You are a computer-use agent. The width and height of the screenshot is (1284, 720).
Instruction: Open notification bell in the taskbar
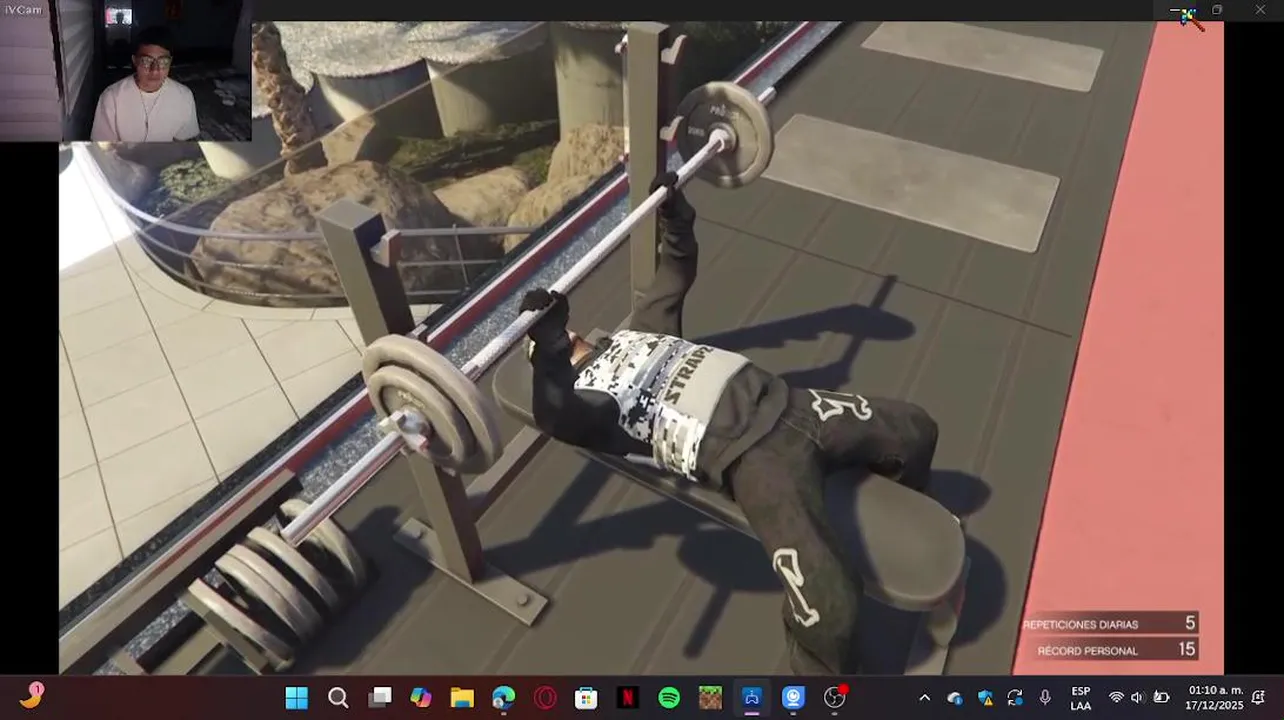tap(1258, 698)
